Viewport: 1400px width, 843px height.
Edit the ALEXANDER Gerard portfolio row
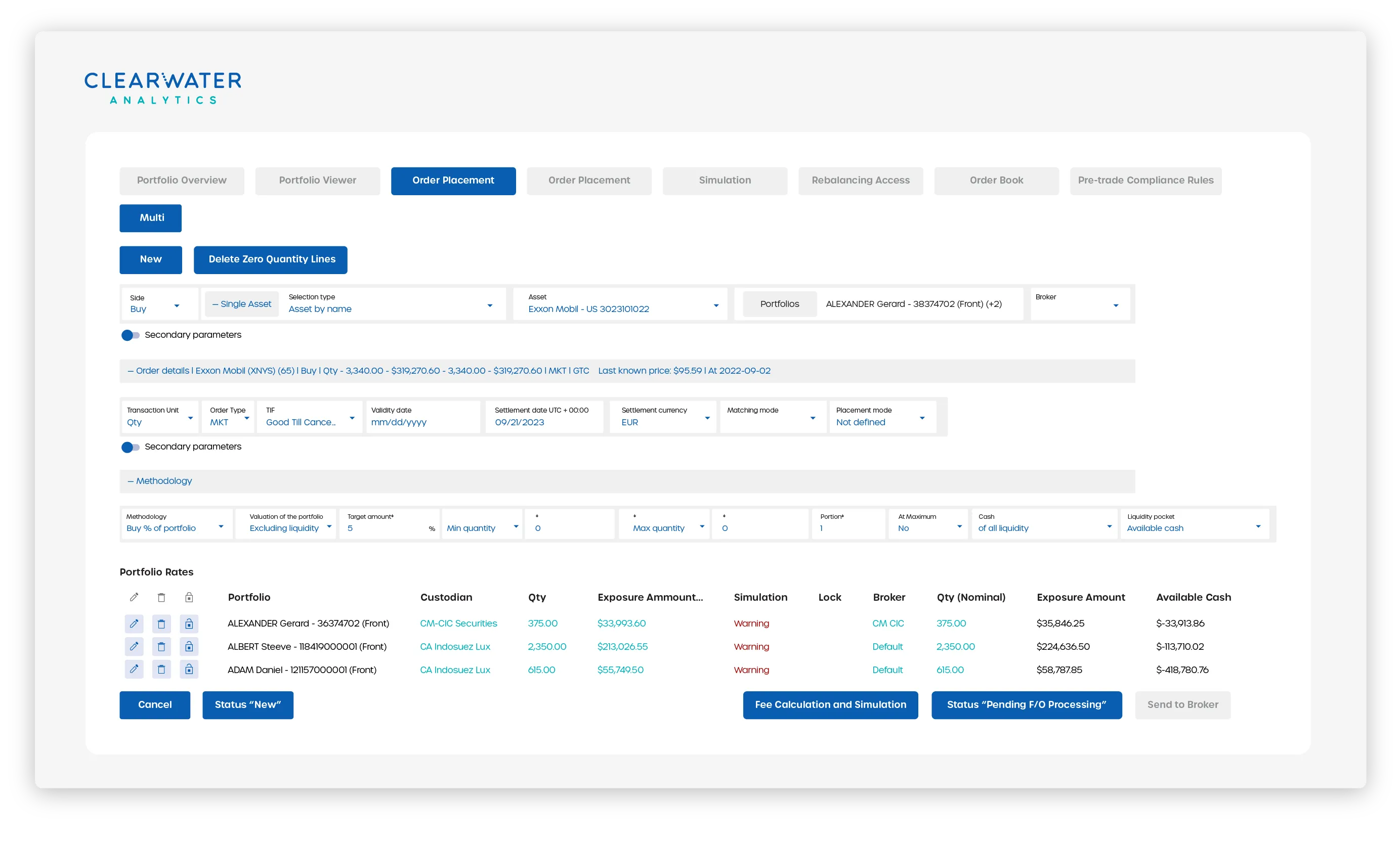tap(134, 624)
